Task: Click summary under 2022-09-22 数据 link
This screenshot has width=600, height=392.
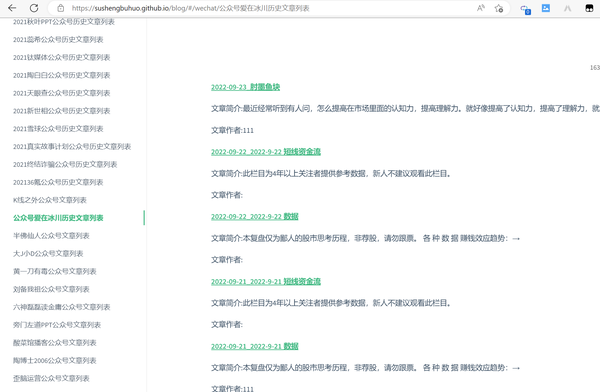Action: click(x=365, y=238)
